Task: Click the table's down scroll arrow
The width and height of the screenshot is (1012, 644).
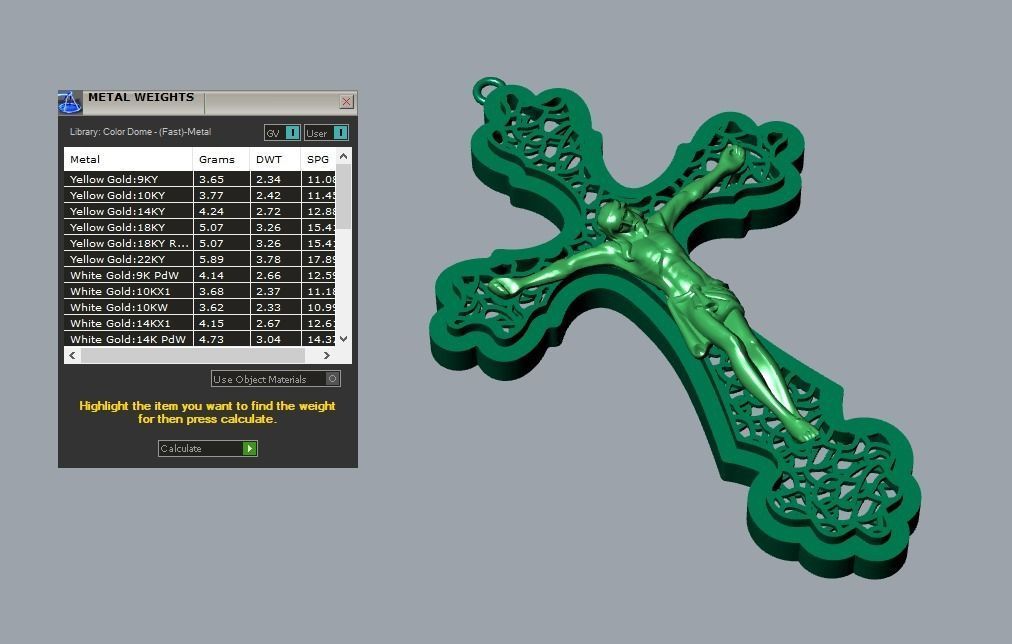Action: pyautogui.click(x=343, y=339)
